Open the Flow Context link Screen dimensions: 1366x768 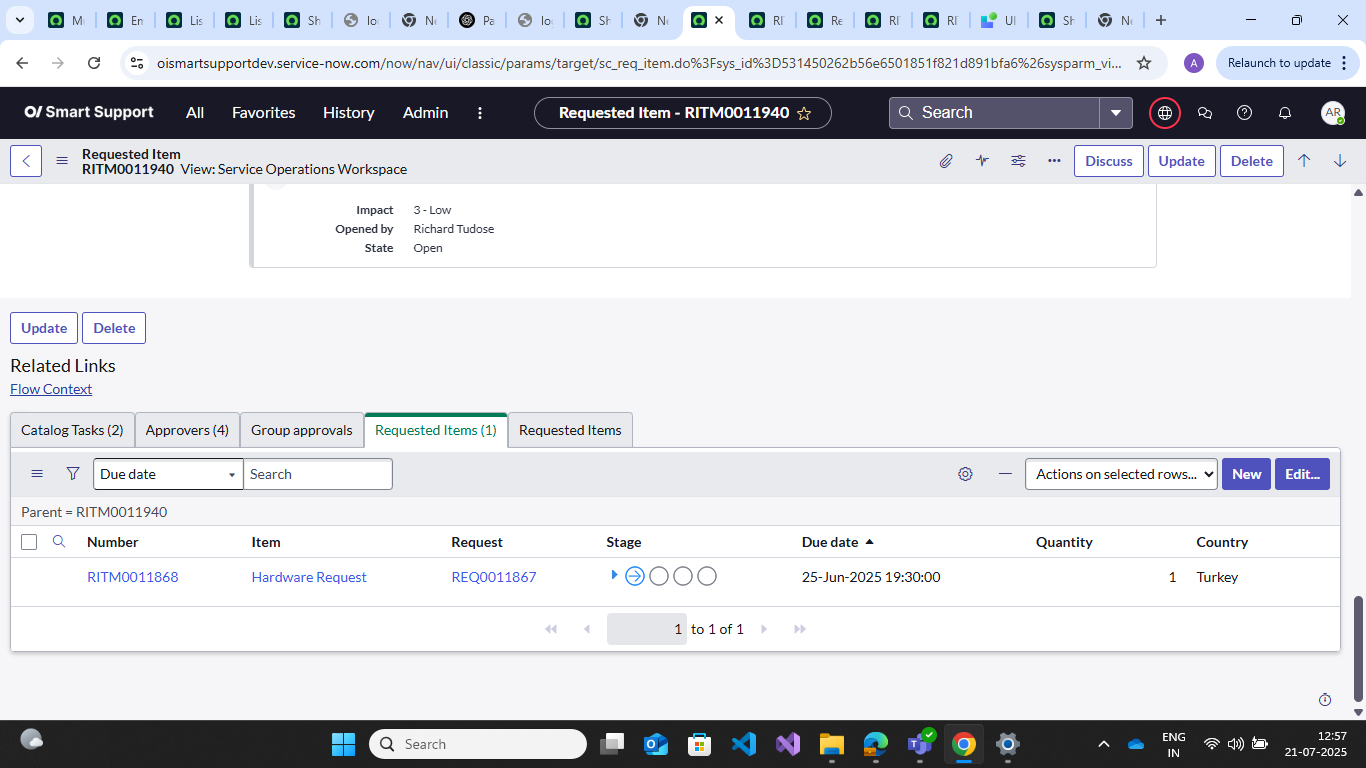click(50, 388)
